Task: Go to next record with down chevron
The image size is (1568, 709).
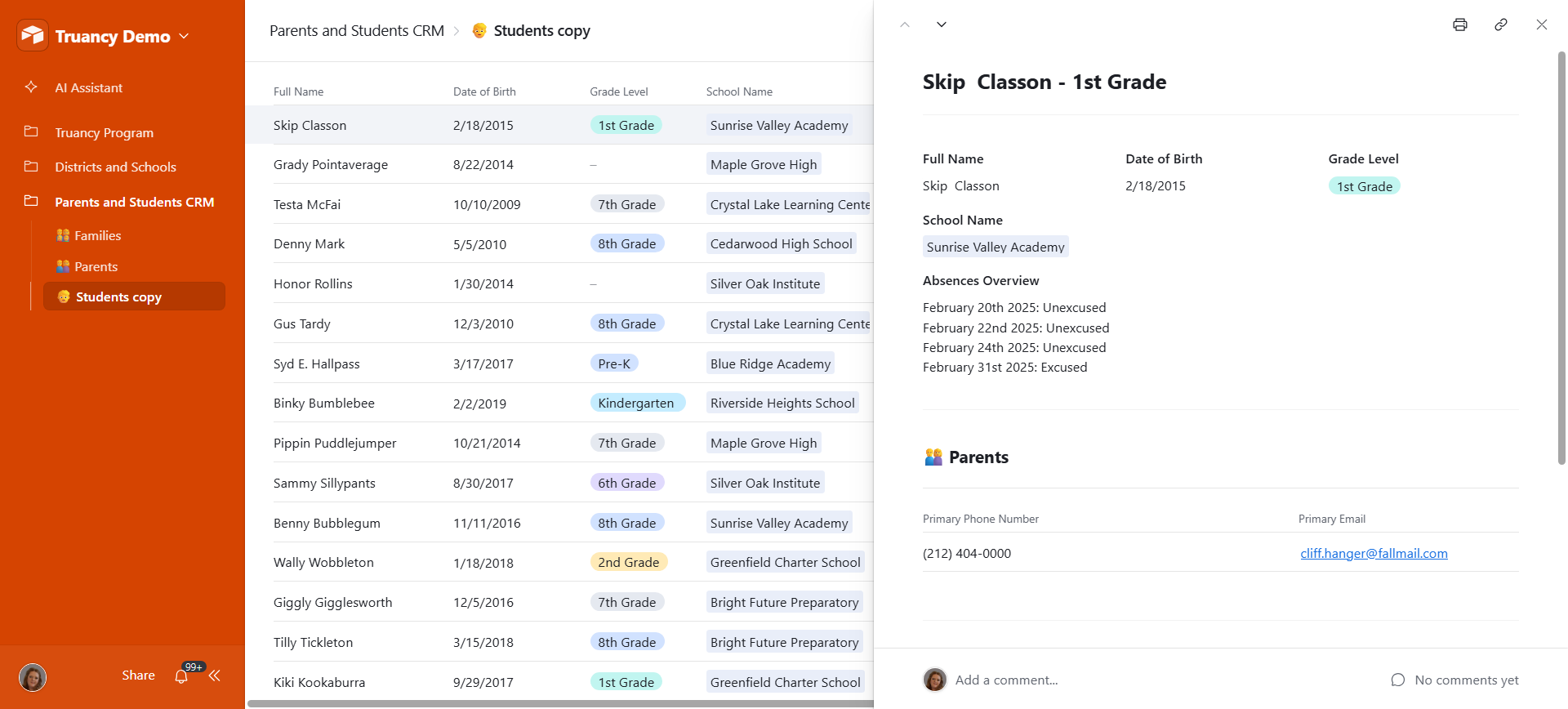Action: pos(942,25)
